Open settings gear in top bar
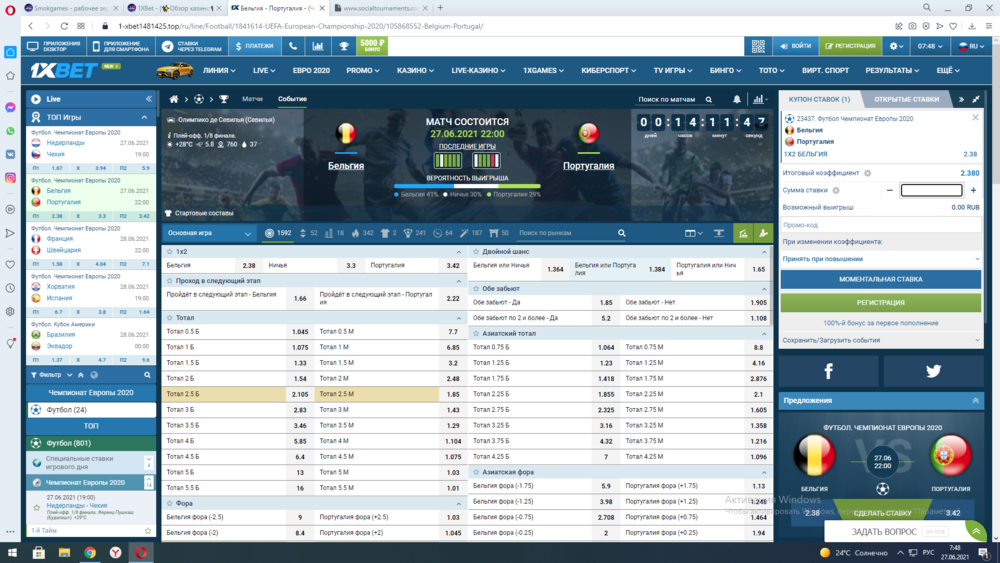The height and width of the screenshot is (563, 1000). tap(896, 46)
